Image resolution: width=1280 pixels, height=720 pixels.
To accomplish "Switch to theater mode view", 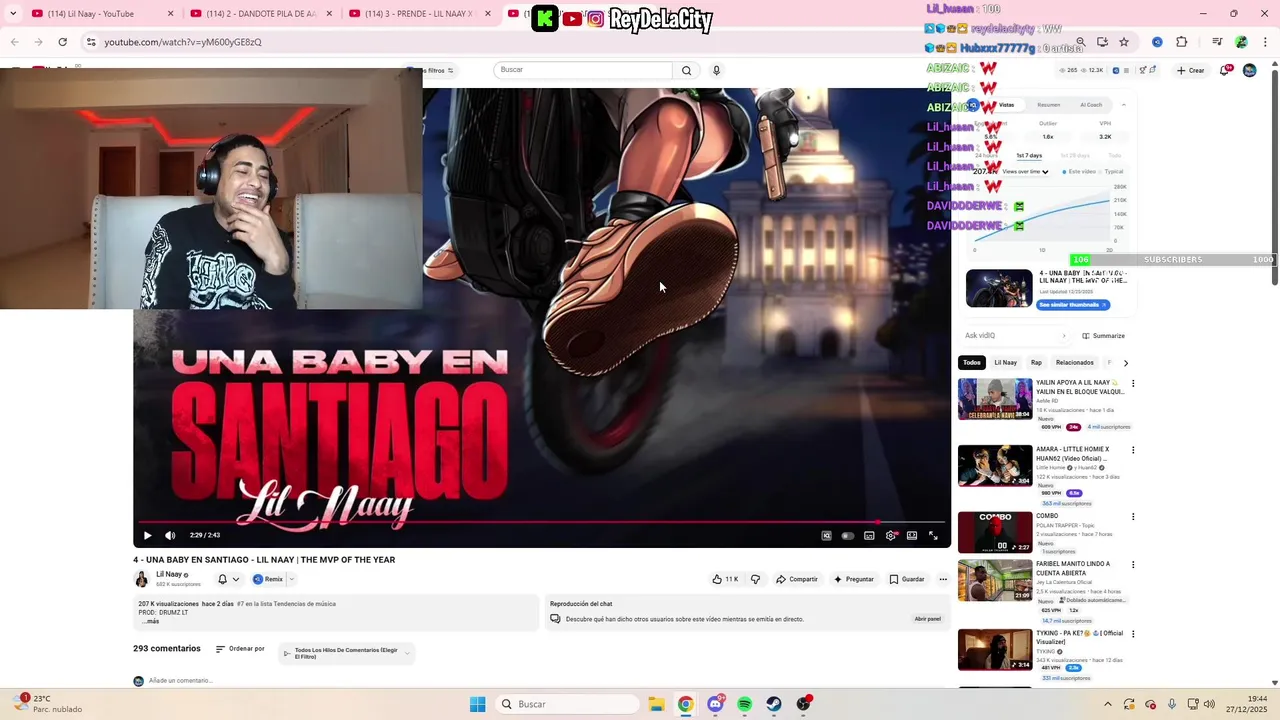I will 912,535.
